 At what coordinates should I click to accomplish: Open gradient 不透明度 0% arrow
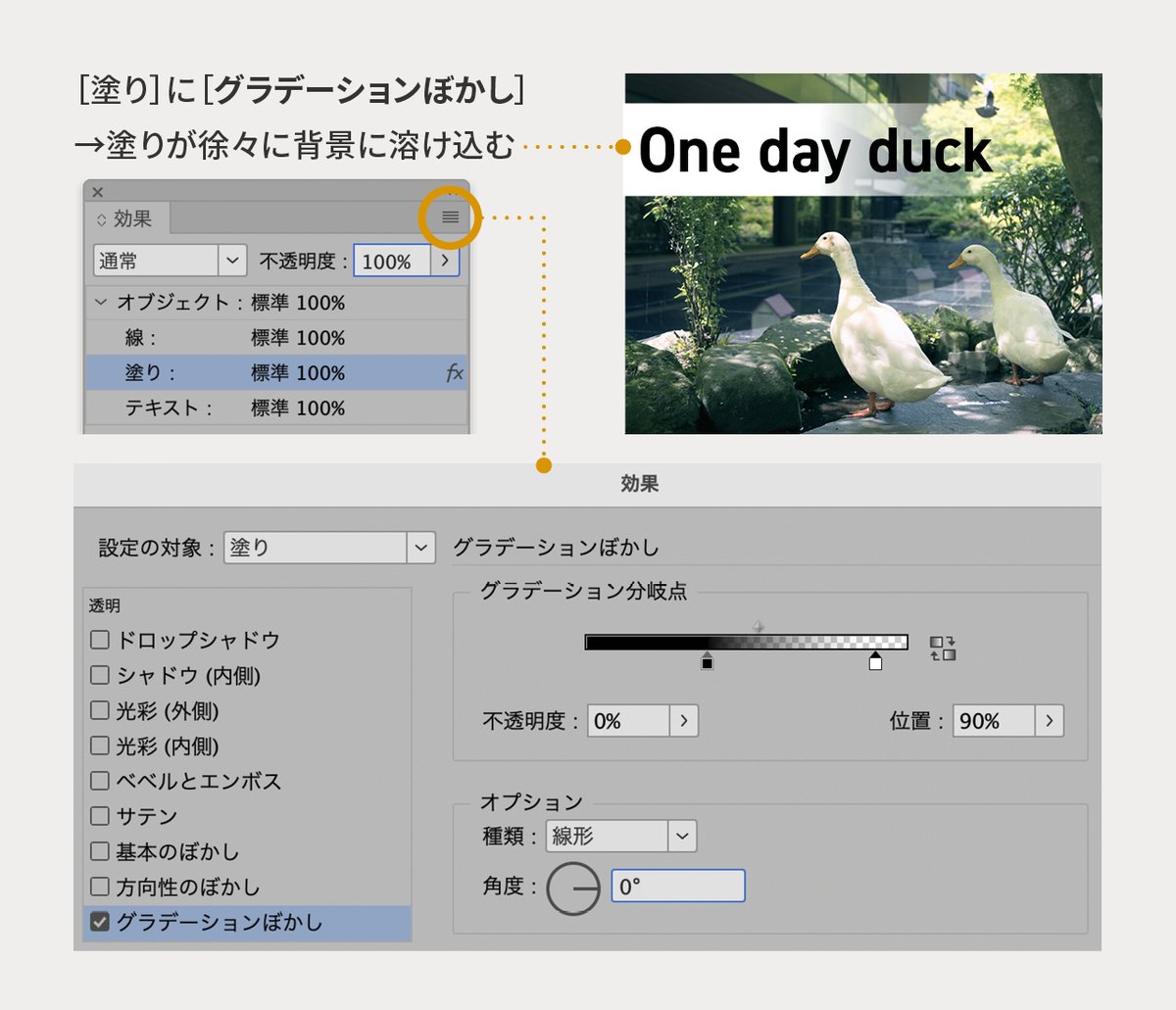(684, 721)
